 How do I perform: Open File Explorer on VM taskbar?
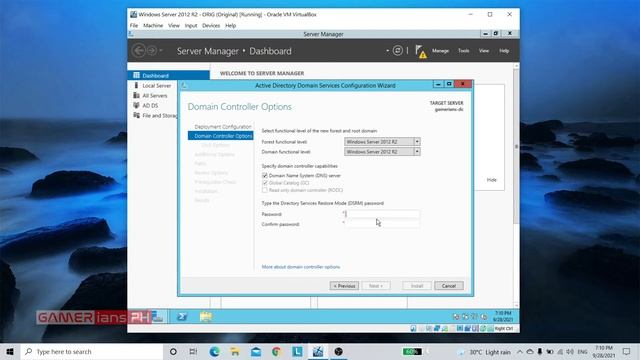pyautogui.click(x=206, y=317)
